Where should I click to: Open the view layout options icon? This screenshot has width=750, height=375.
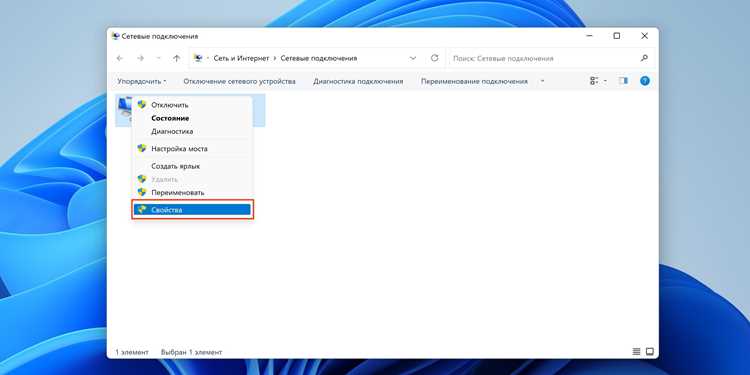tap(595, 81)
